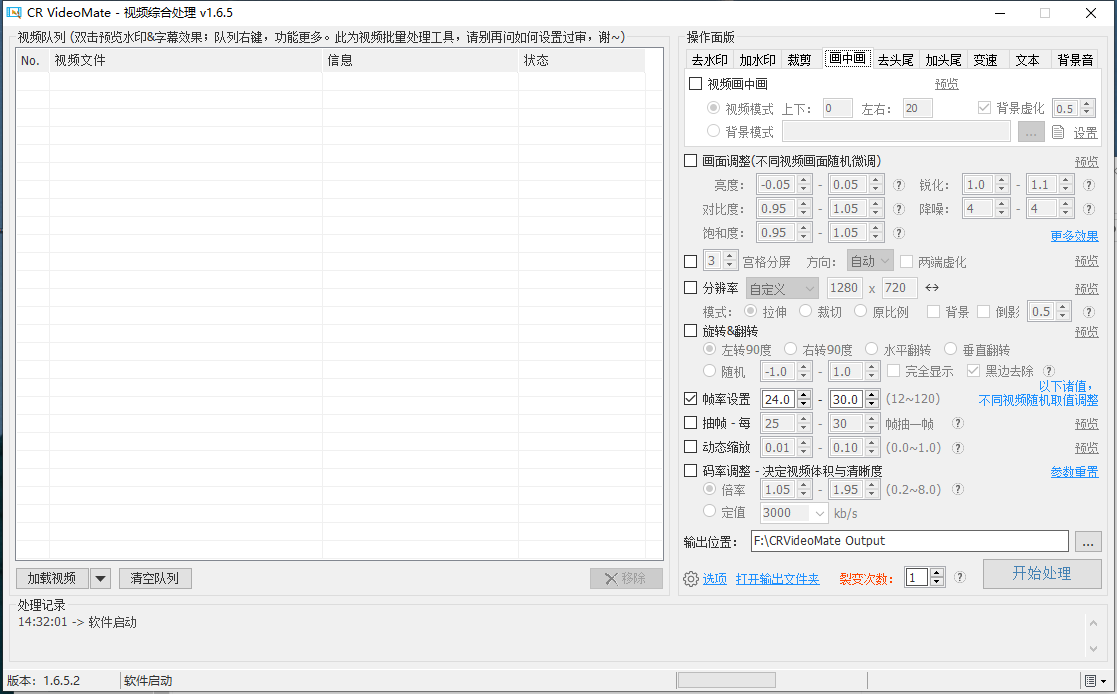Screen dimensions: 1117x694
Task: Click the 清空队列 button
Action: tap(155, 579)
